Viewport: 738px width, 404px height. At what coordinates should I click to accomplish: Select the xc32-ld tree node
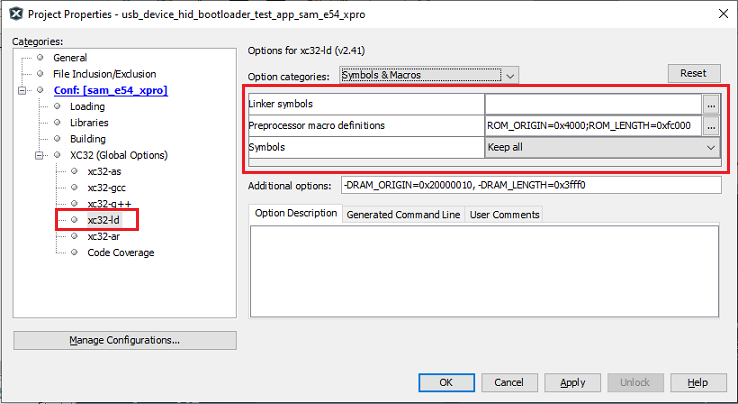[x=104, y=220]
